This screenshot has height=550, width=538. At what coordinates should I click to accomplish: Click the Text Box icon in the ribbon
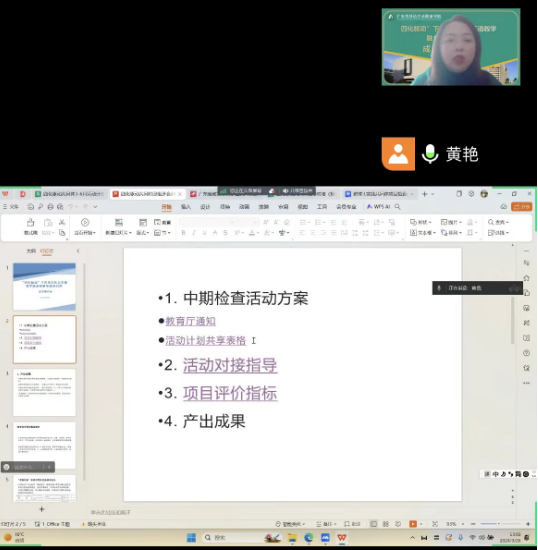(413, 233)
